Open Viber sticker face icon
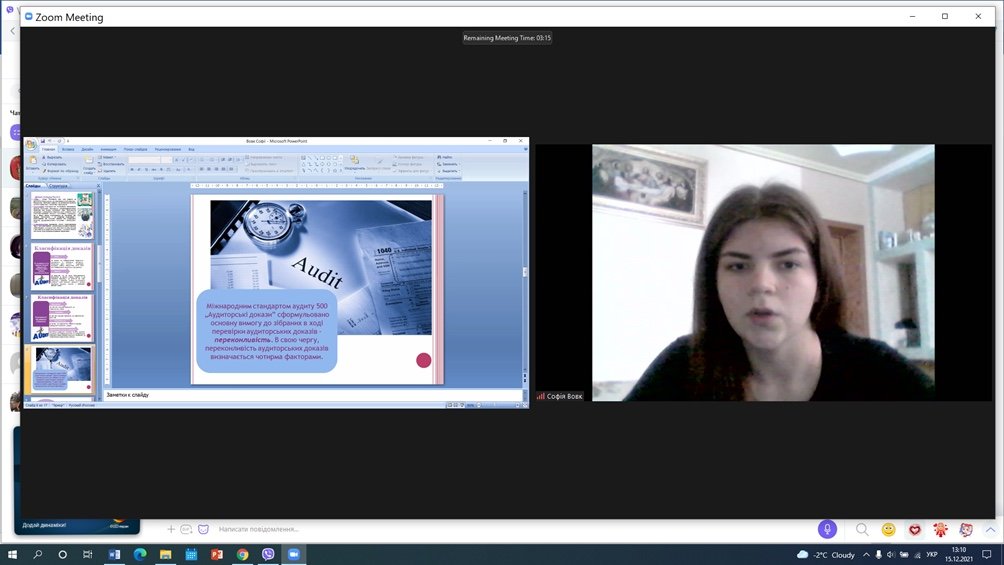 point(204,529)
